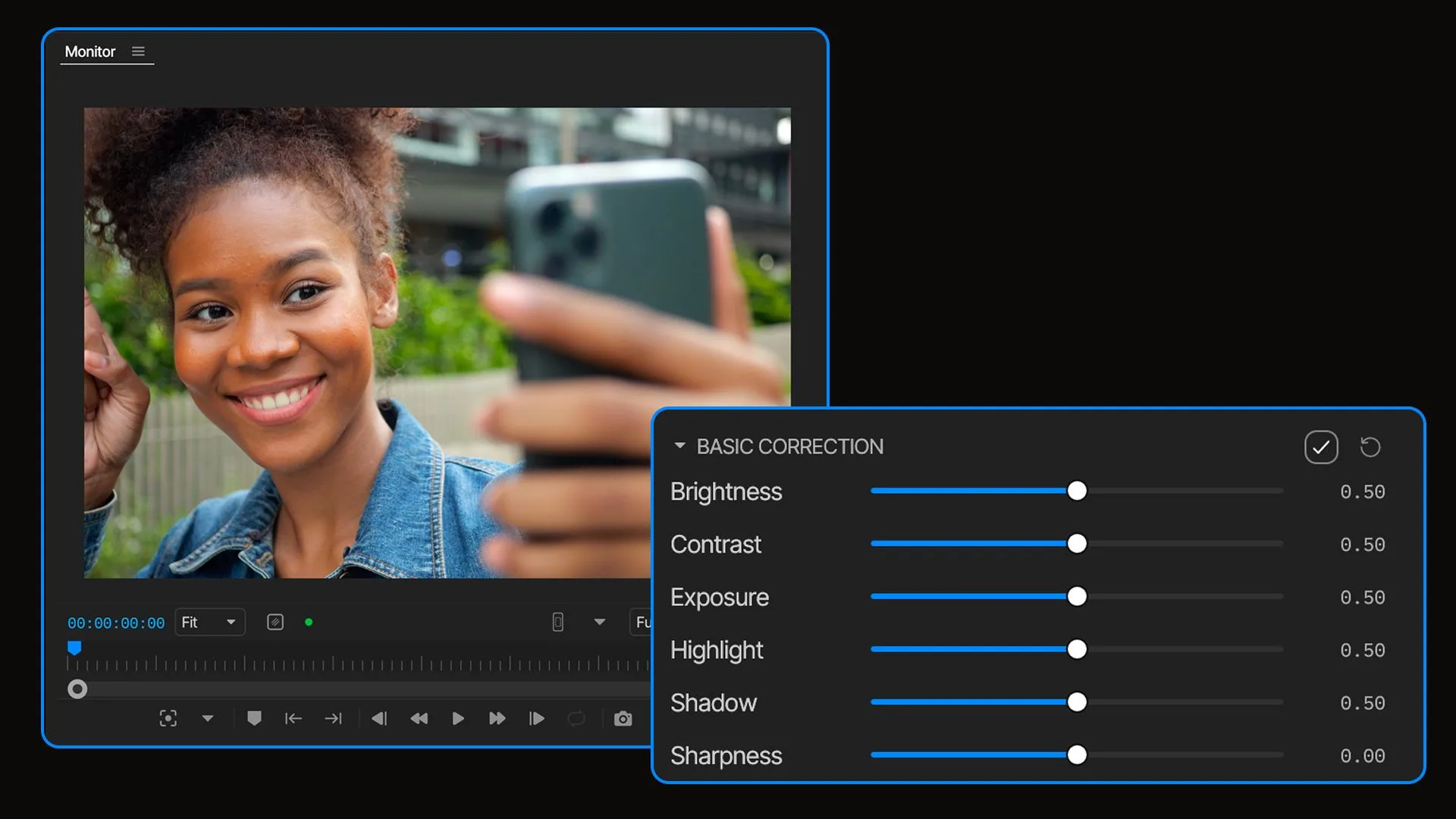Click the Highlight slider handle
The width and height of the screenshot is (1456, 819).
1077,649
